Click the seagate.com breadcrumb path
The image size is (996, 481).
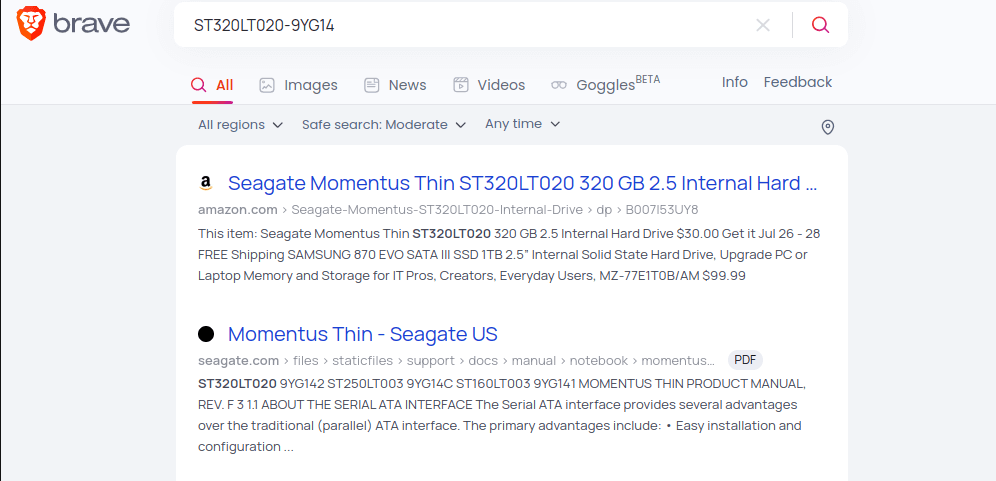coord(456,361)
